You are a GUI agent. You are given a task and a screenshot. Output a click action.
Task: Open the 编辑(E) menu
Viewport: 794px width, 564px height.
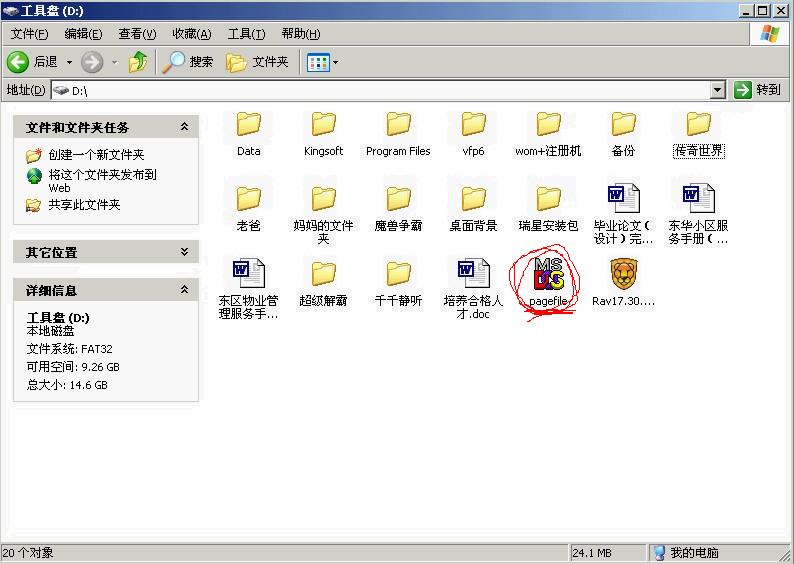[83, 34]
